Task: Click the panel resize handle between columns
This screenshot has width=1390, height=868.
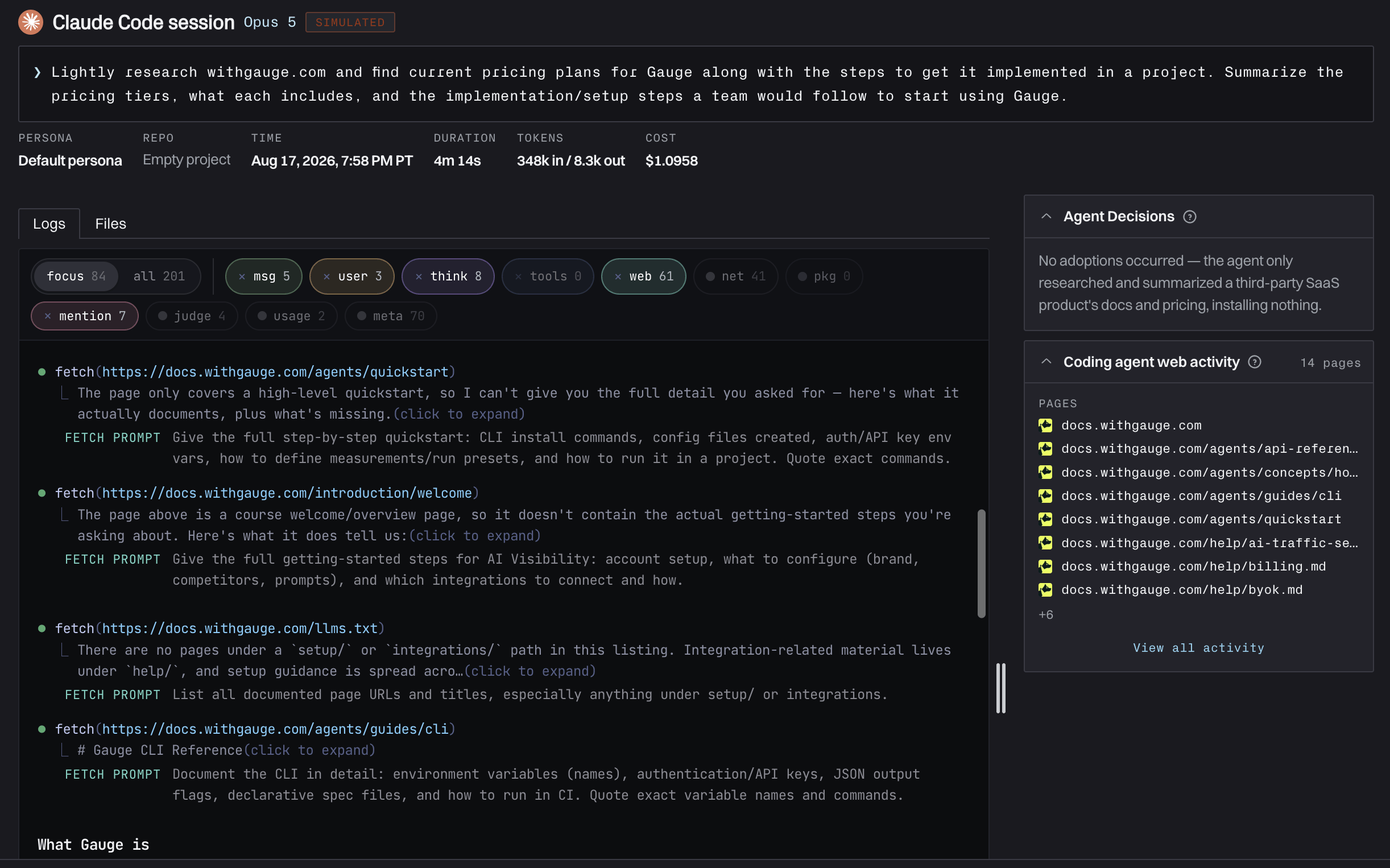Action: [x=1001, y=688]
